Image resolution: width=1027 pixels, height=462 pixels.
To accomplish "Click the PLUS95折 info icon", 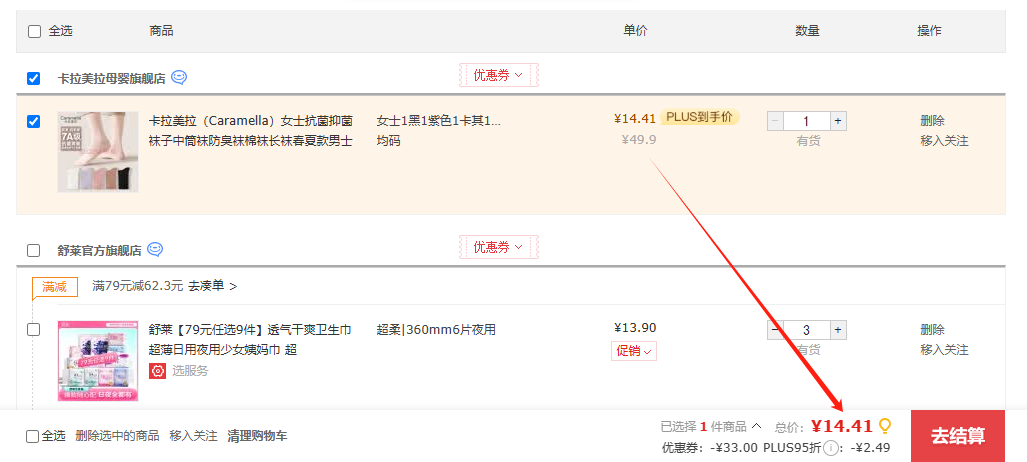I will pyautogui.click(x=831, y=448).
